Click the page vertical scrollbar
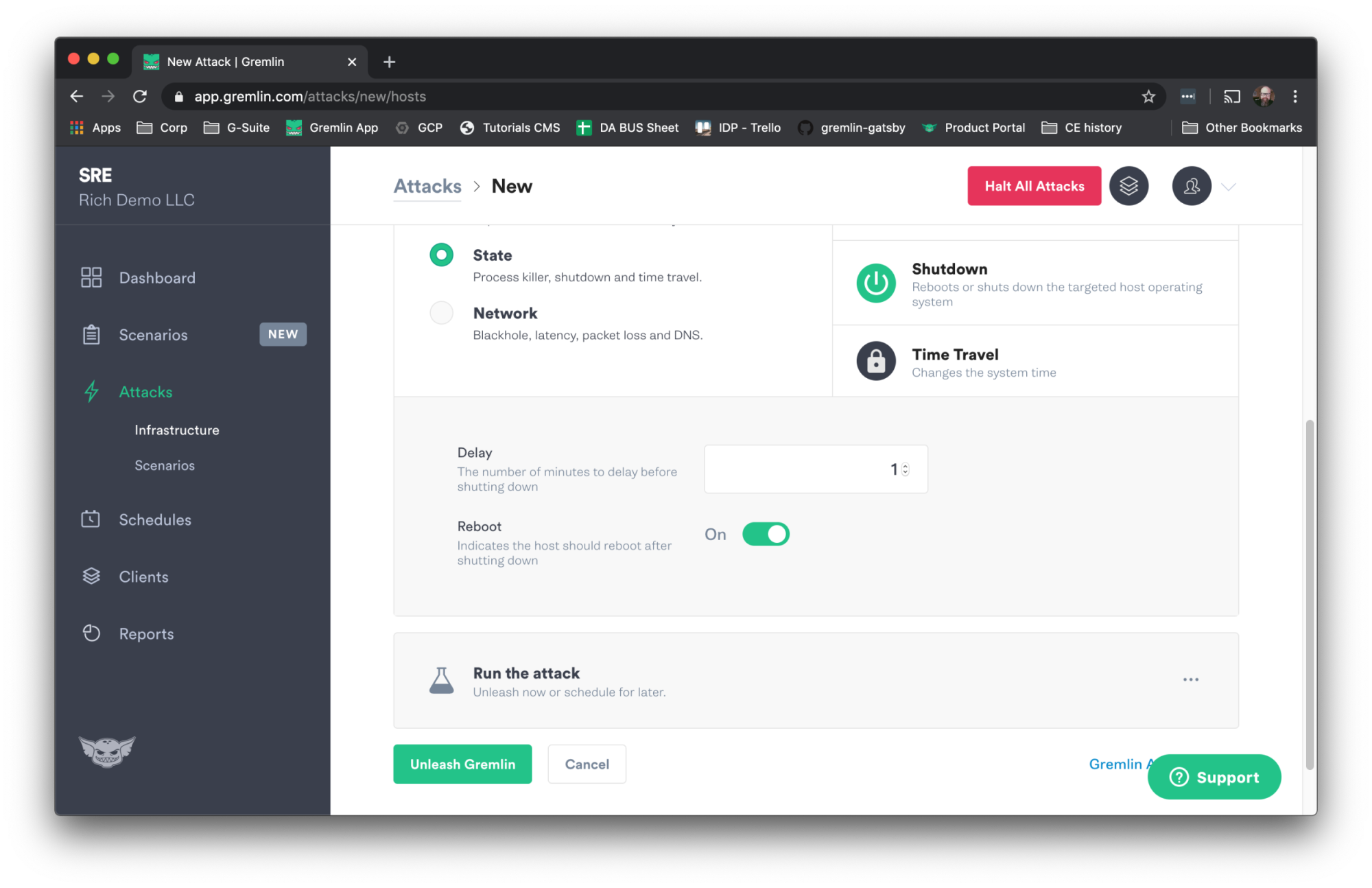Image resolution: width=1372 pixels, height=888 pixels. pos(1310,594)
